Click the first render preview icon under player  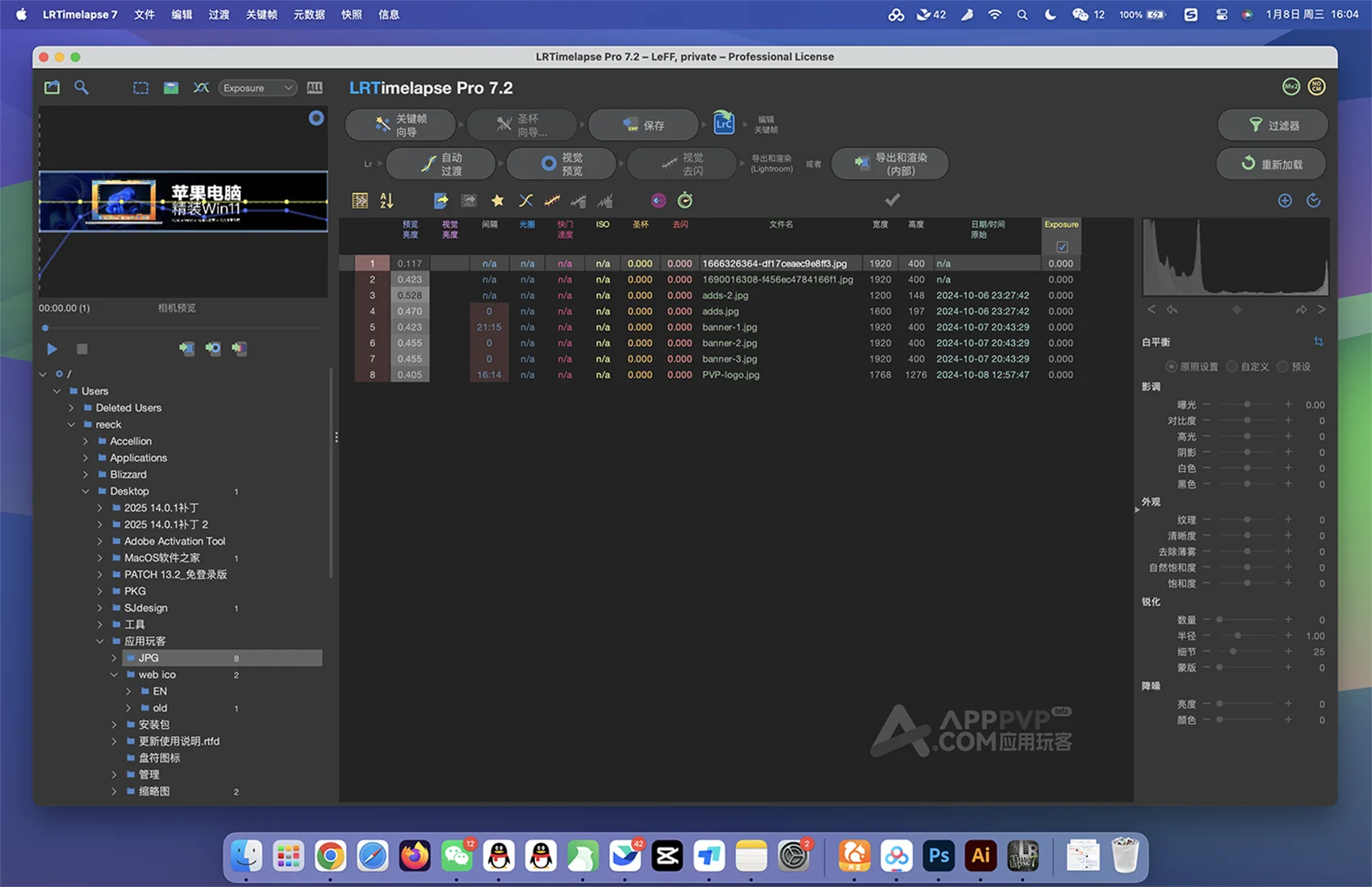point(186,349)
